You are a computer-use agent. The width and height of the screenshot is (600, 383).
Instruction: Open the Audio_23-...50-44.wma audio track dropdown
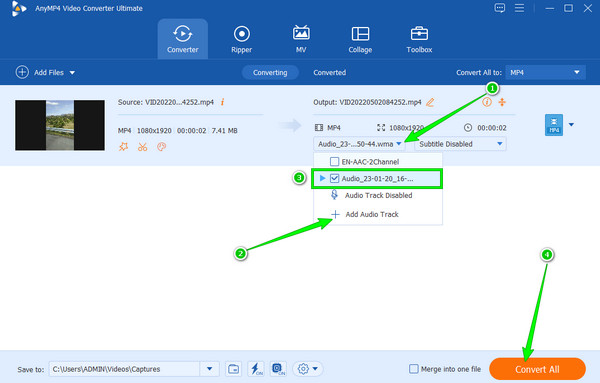click(359, 144)
